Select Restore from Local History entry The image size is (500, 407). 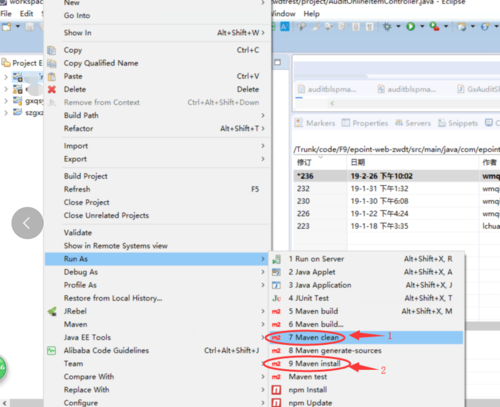(157, 298)
